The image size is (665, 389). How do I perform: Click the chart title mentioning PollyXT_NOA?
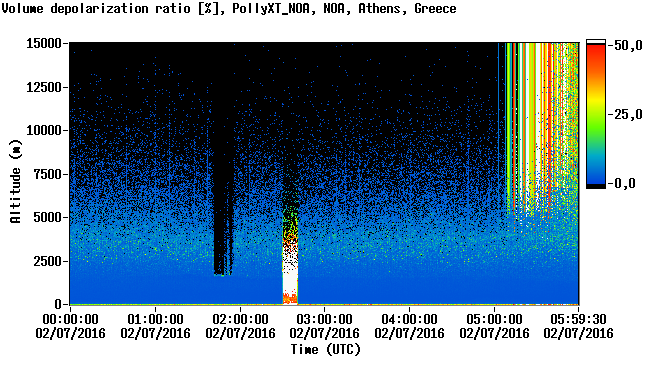coord(229,8)
